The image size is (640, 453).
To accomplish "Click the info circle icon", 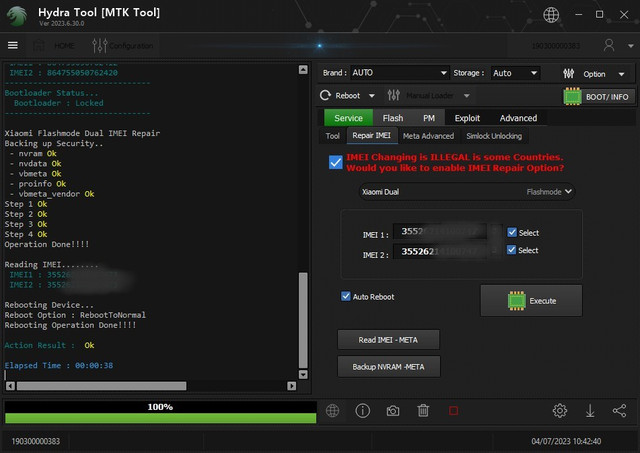I will [362, 411].
